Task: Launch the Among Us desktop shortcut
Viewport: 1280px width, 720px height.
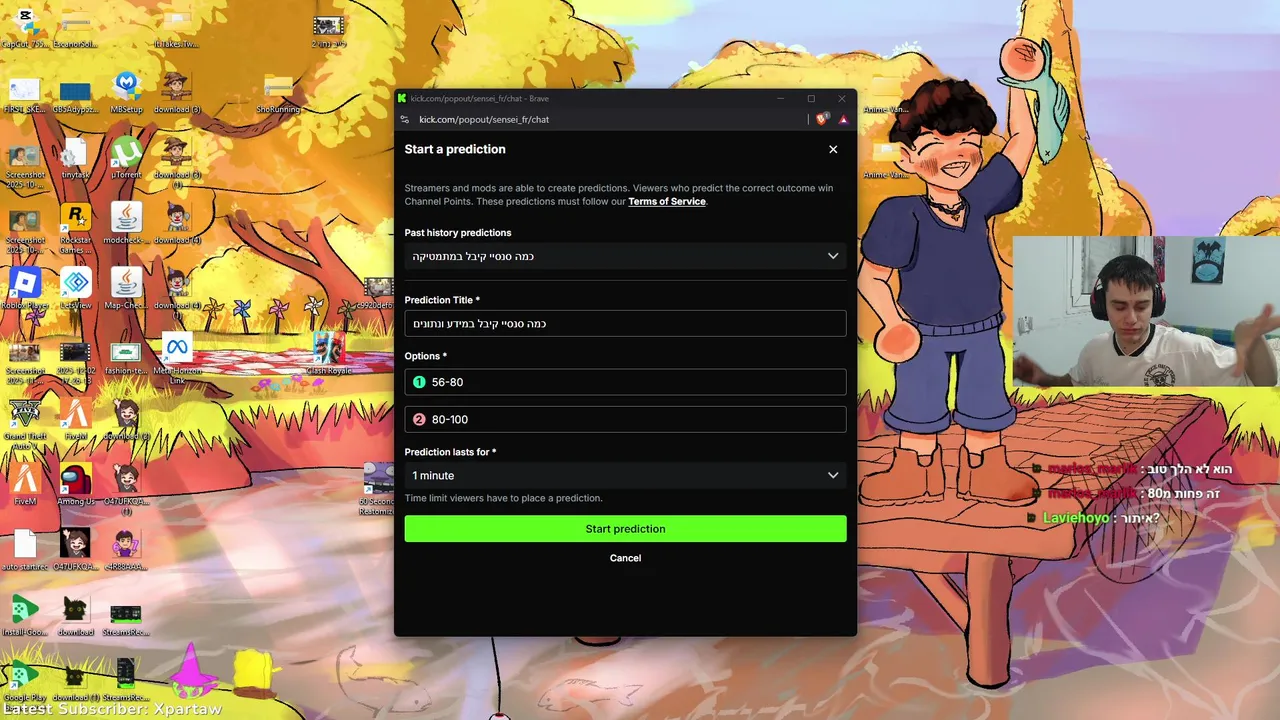Action: coord(75,485)
